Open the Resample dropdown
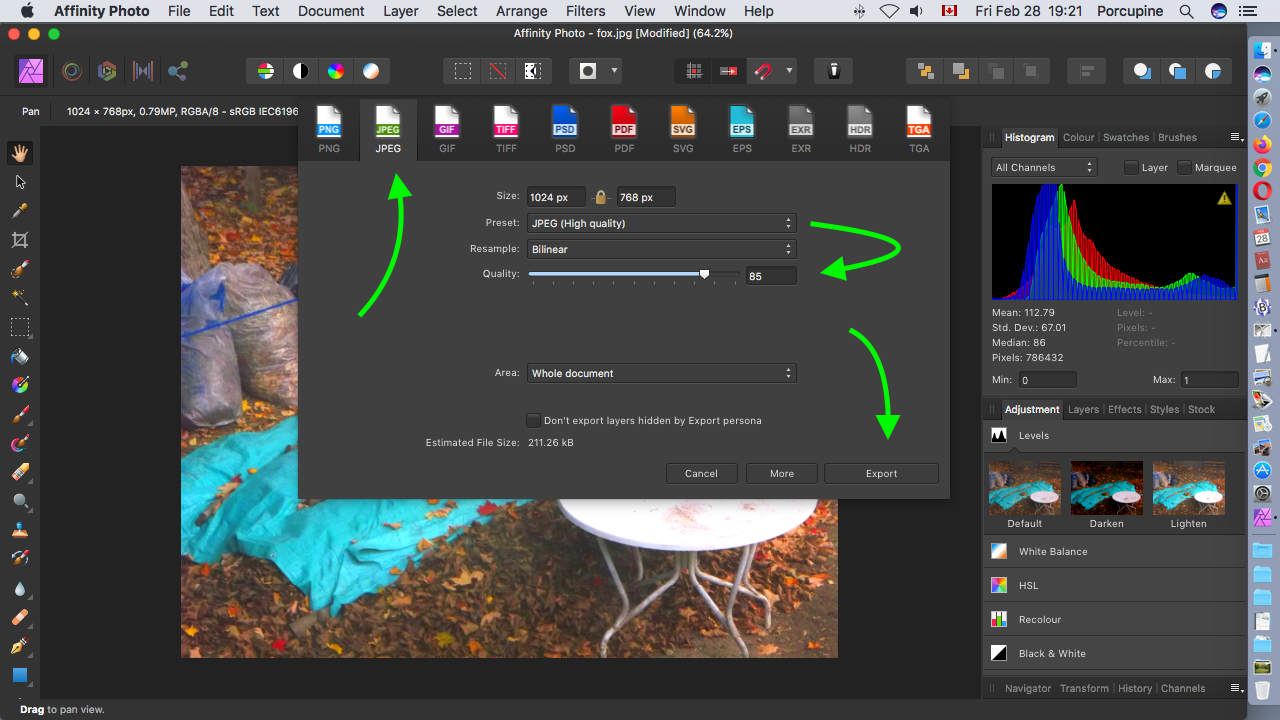The height and width of the screenshot is (720, 1280). coord(662,249)
